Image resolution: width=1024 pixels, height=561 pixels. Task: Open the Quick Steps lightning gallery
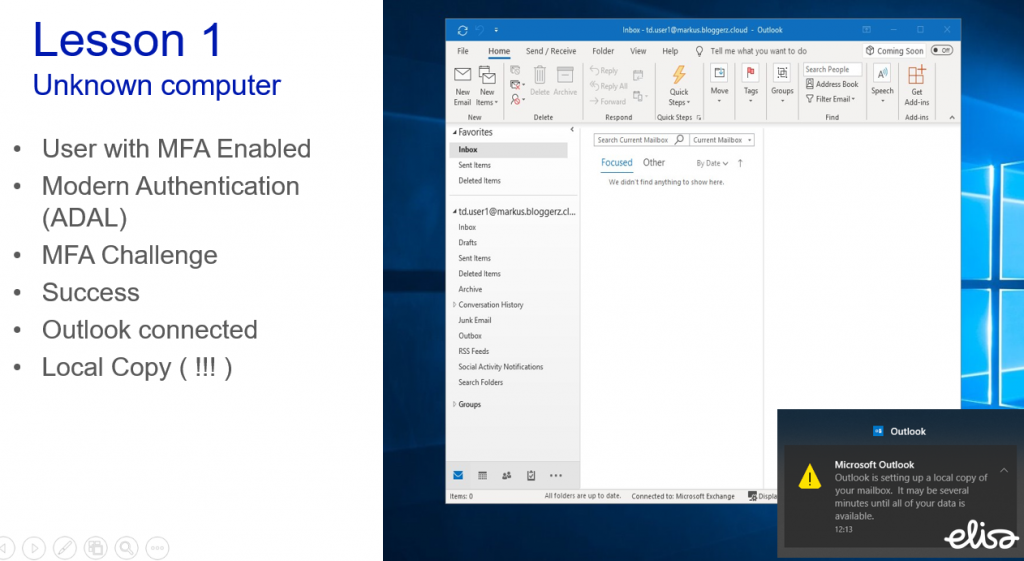[679, 86]
